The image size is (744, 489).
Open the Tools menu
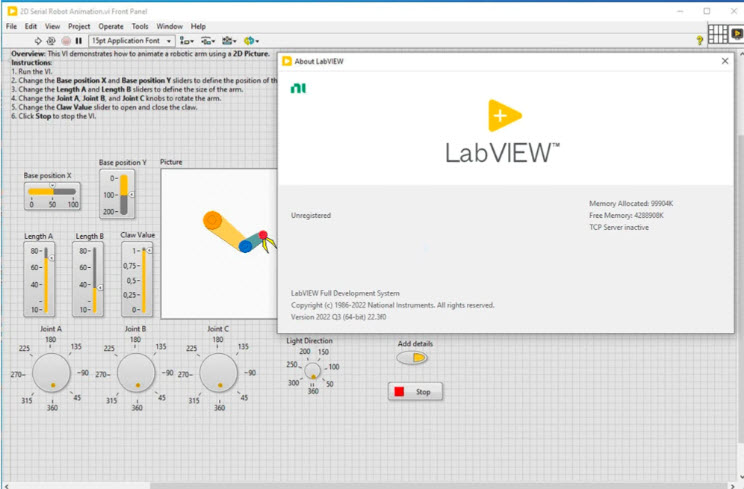(x=140, y=26)
